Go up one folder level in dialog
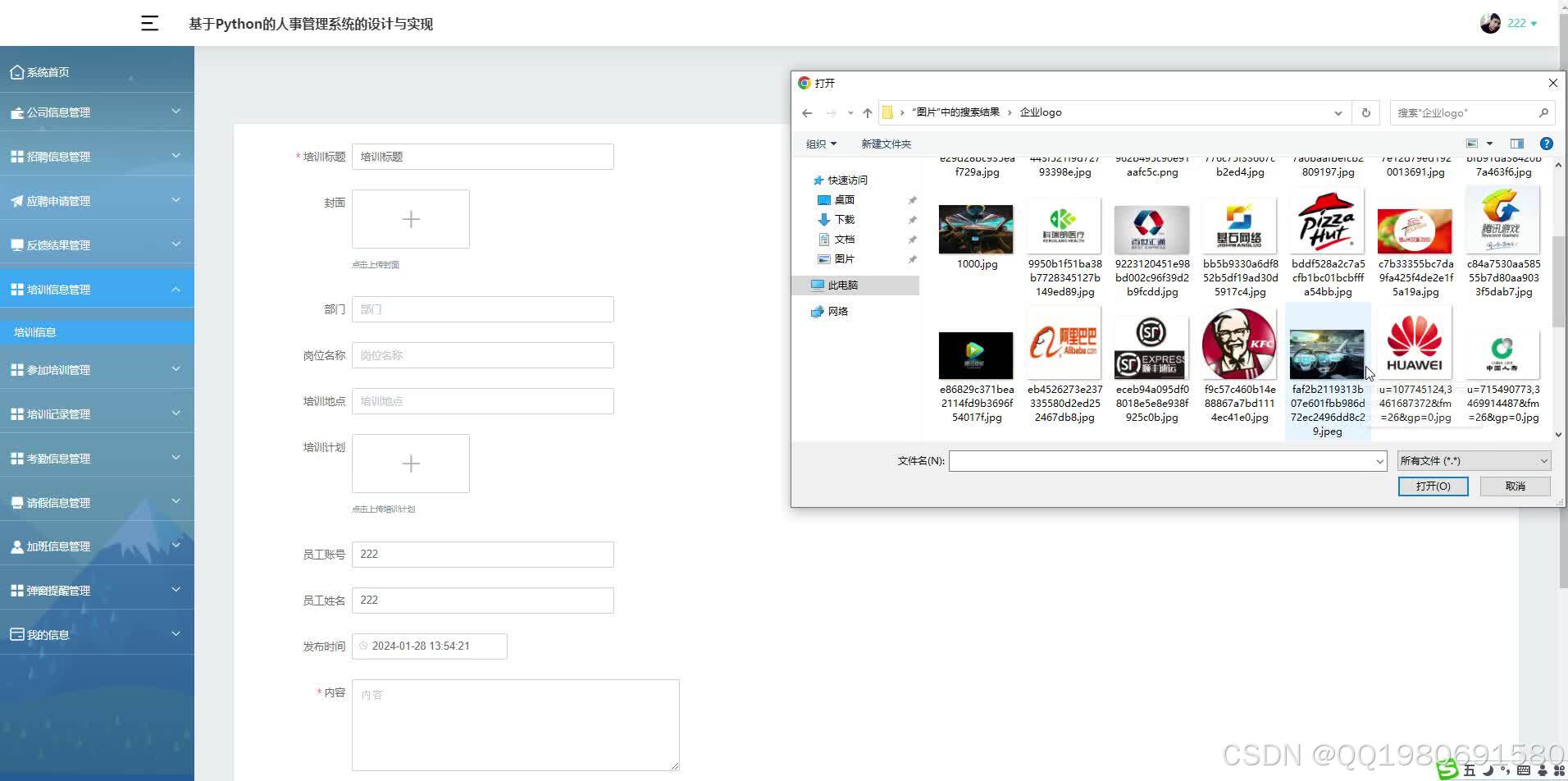This screenshot has height=781, width=1568. pos(867,113)
